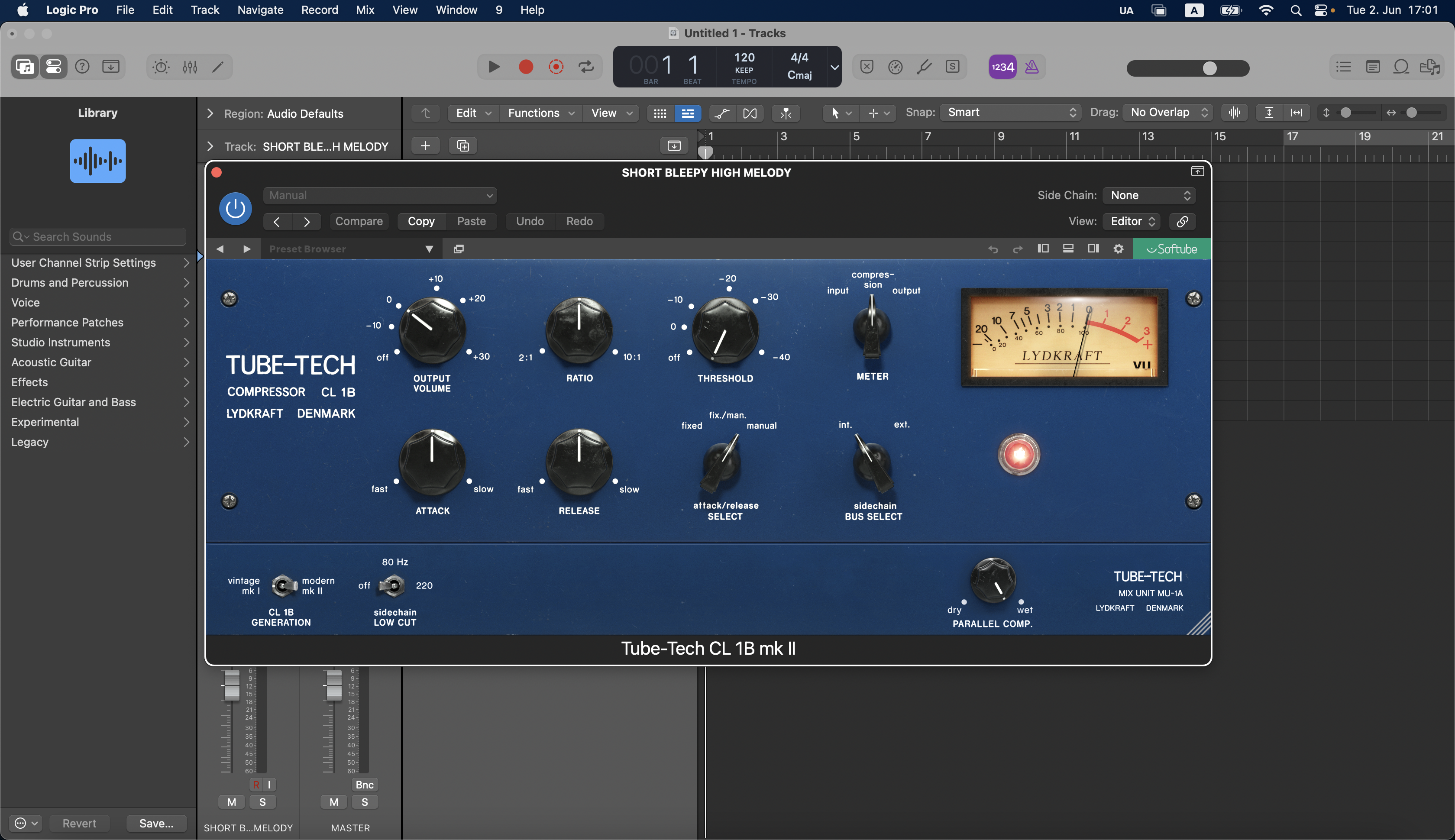Switch to grid view in tracks toolbar
The image size is (1455, 840).
click(x=660, y=113)
